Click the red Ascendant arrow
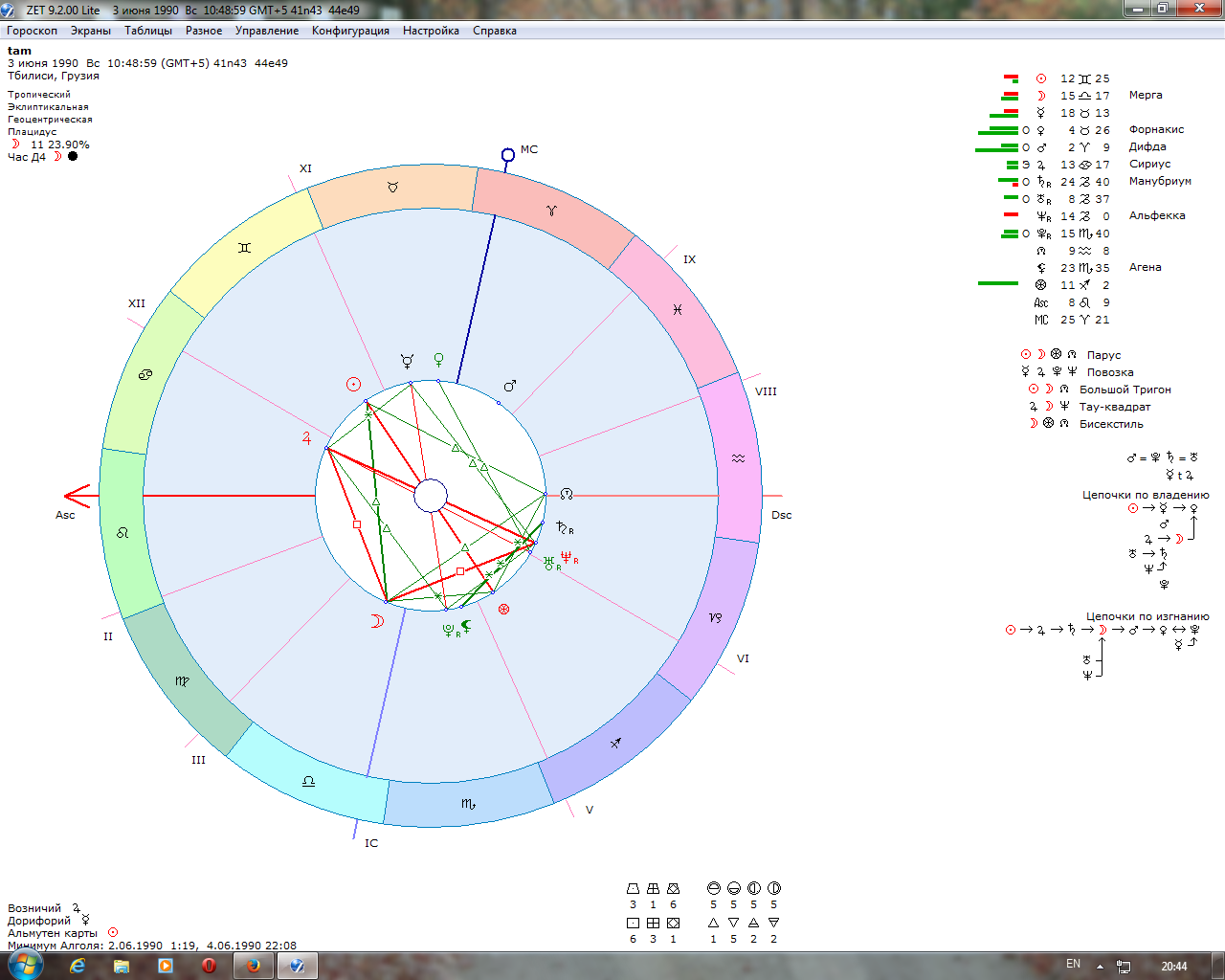The height and width of the screenshot is (980, 1225). (77, 496)
